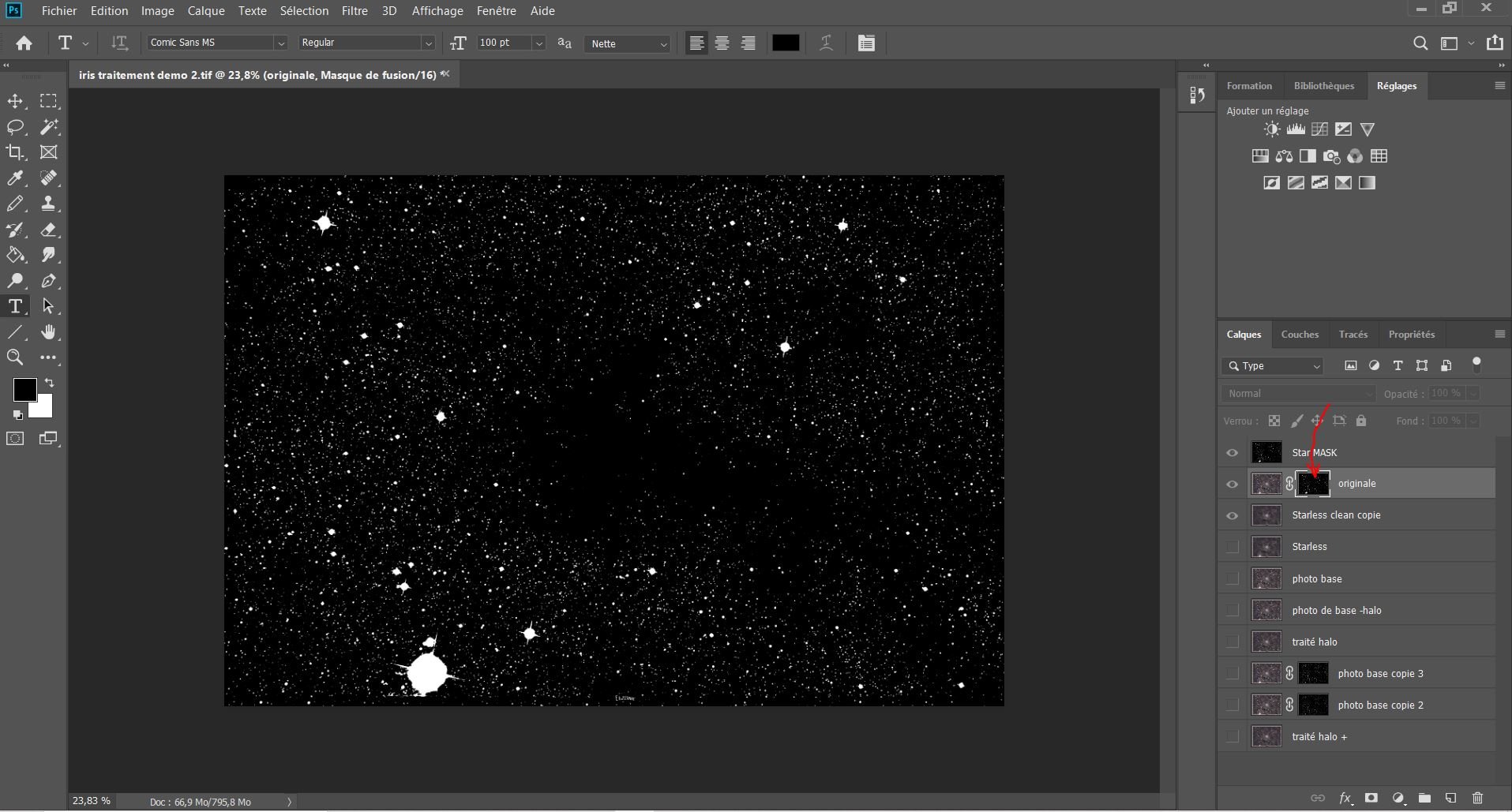The height and width of the screenshot is (812, 1512).
Task: Select the Clone Stamp tool
Action: (49, 204)
